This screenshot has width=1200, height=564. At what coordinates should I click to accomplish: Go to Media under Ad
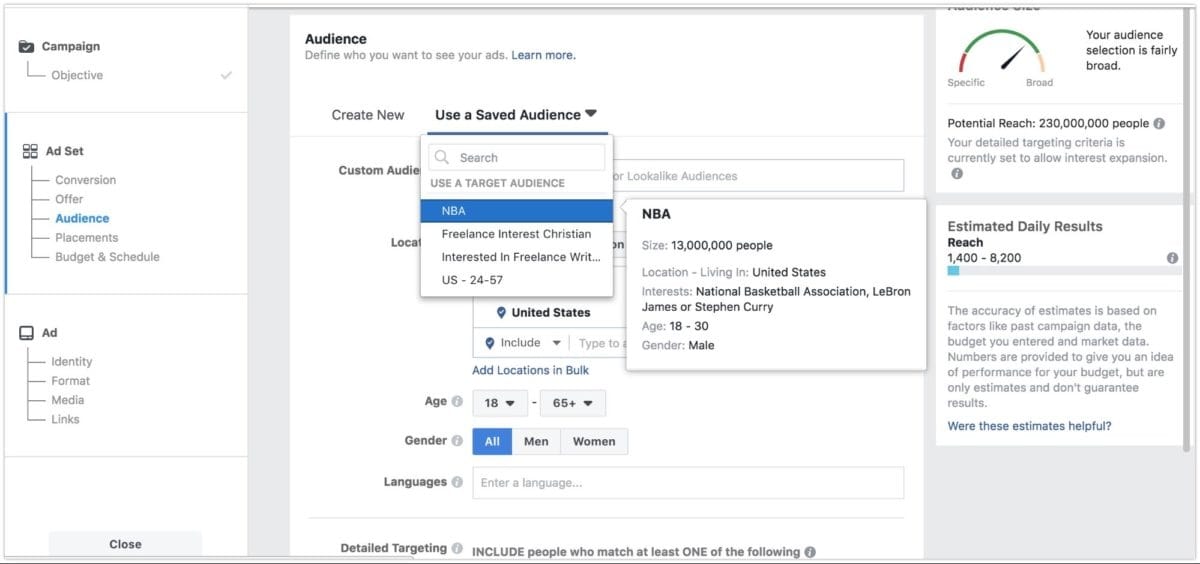tap(67, 400)
